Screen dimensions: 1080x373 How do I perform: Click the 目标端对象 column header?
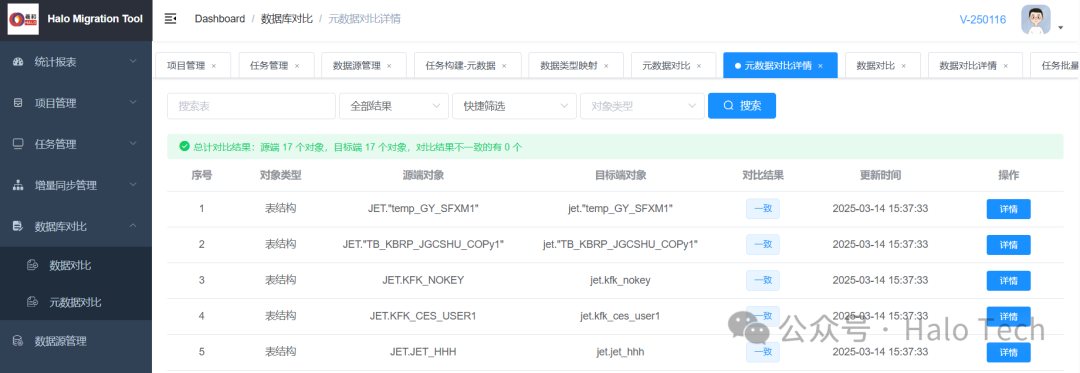coord(621,175)
